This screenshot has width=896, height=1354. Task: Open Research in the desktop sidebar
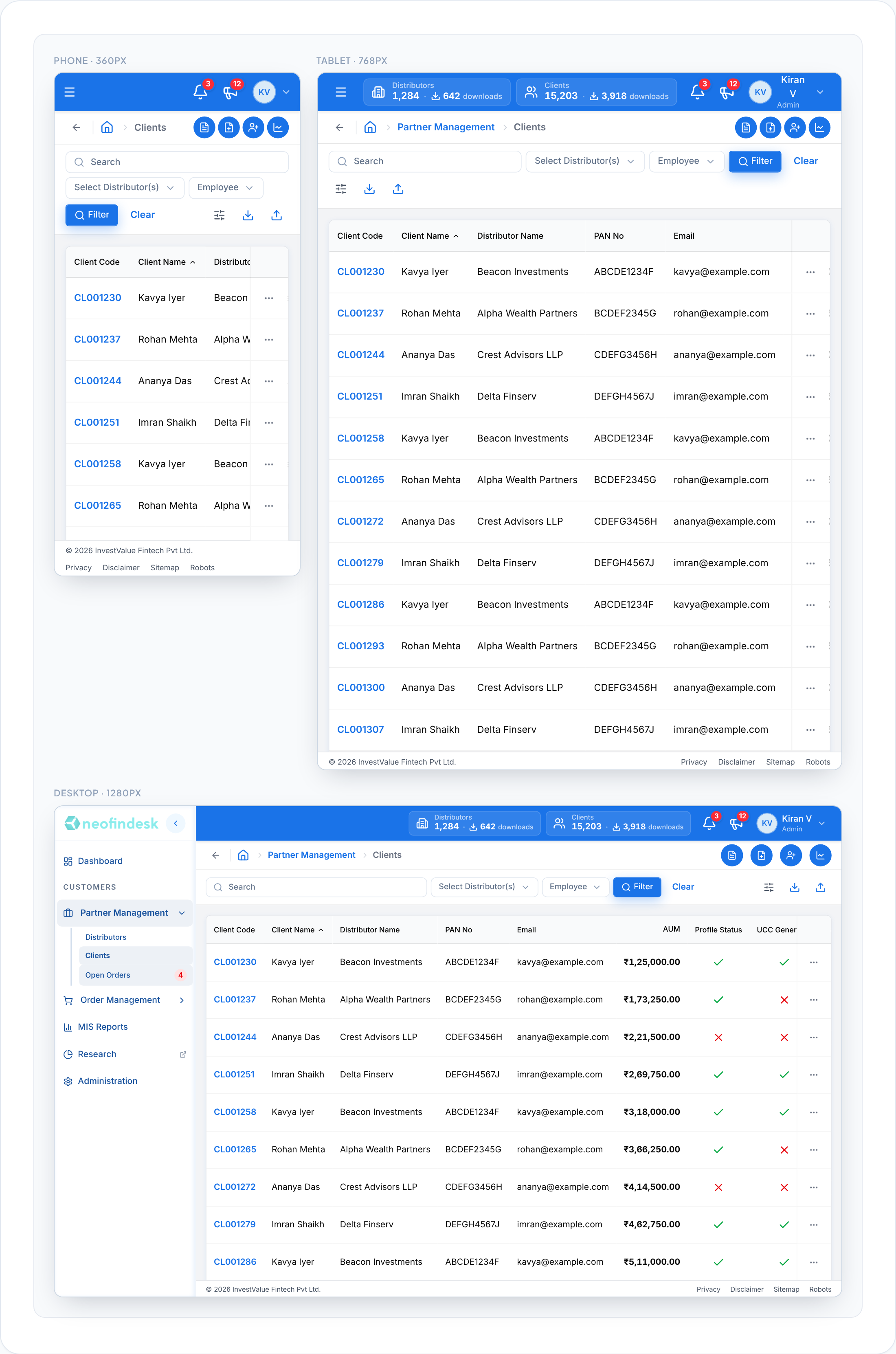pos(125,1054)
